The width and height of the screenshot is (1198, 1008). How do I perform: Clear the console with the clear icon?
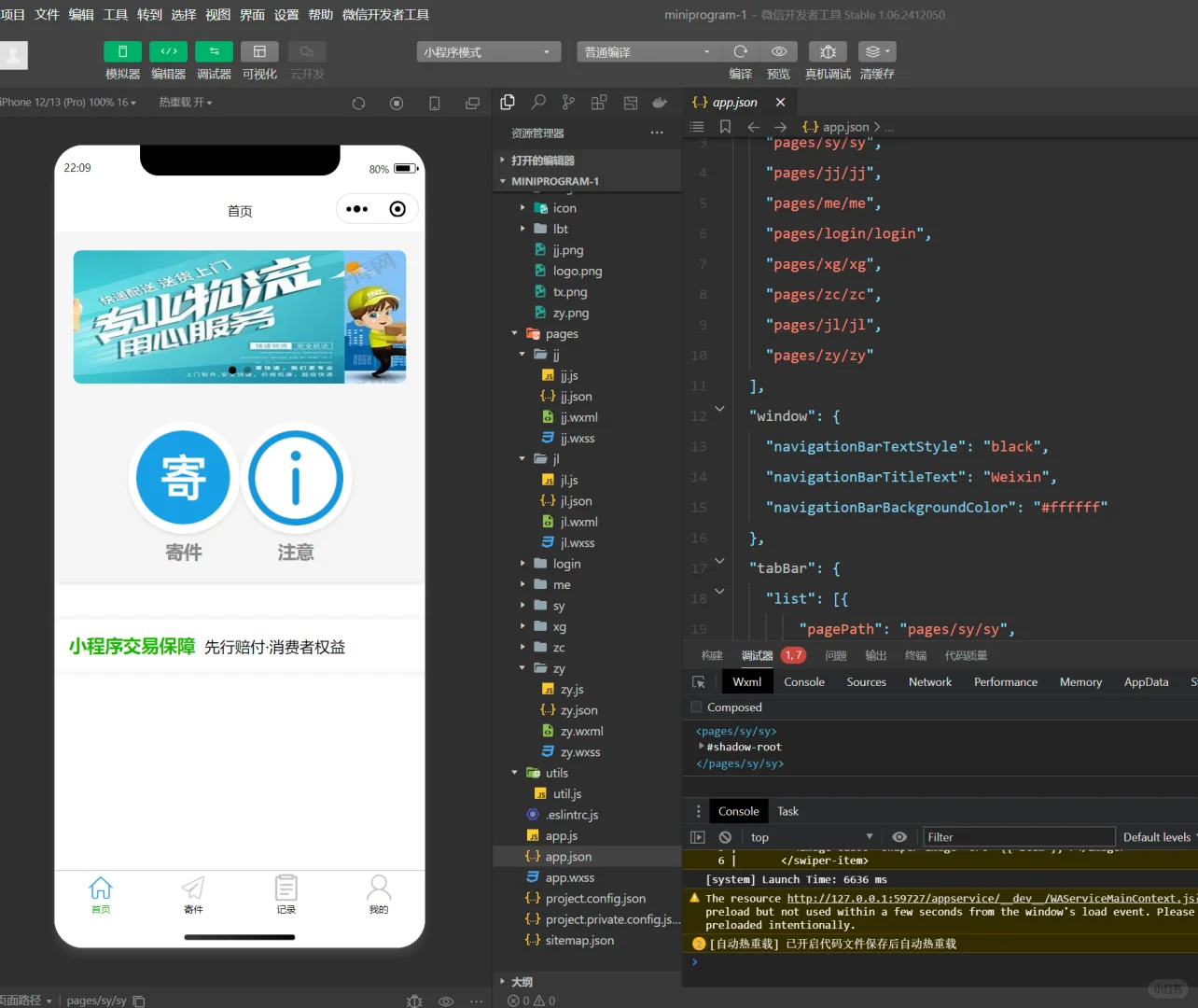725,837
